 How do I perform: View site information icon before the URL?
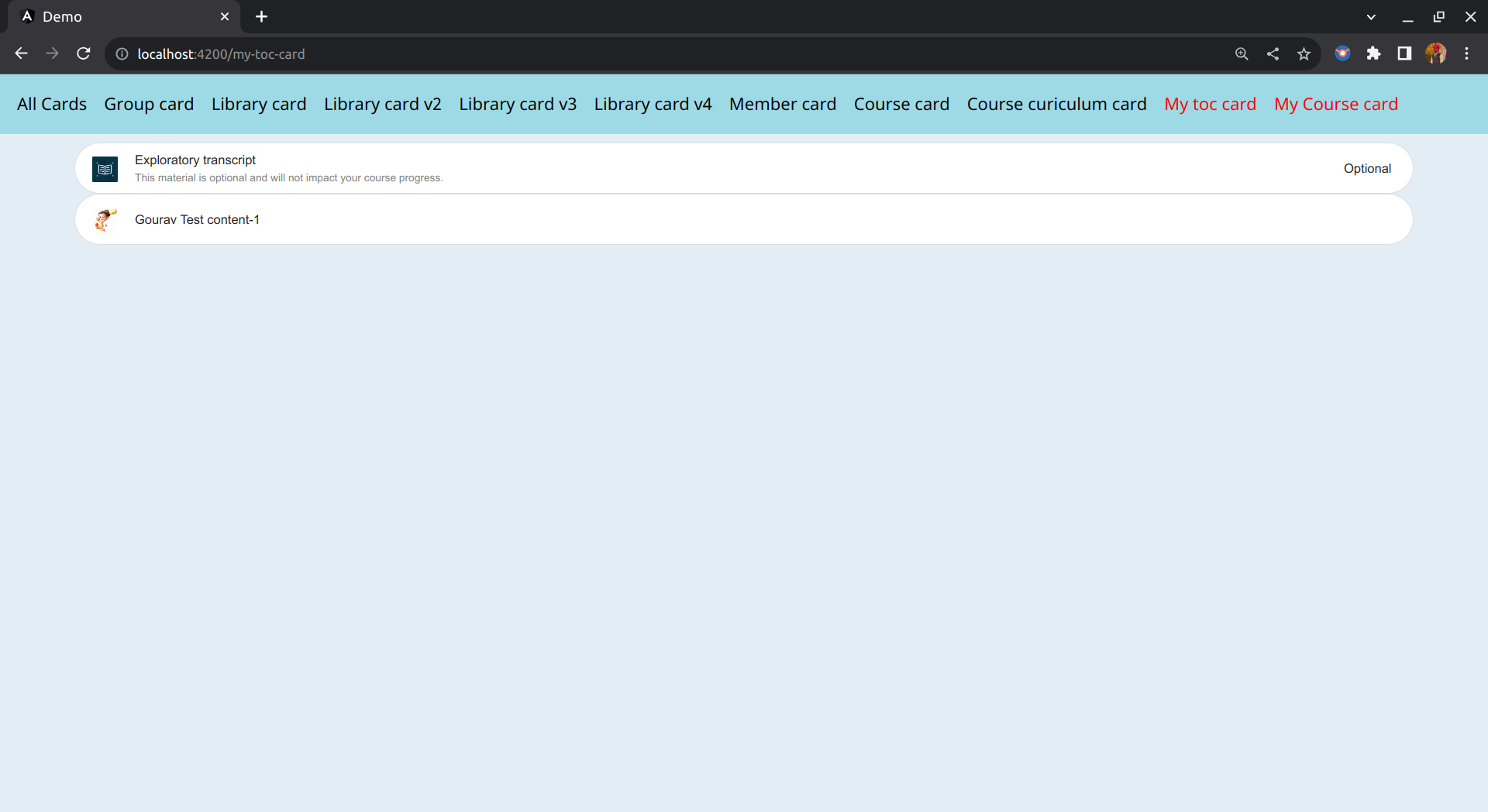[x=122, y=53]
